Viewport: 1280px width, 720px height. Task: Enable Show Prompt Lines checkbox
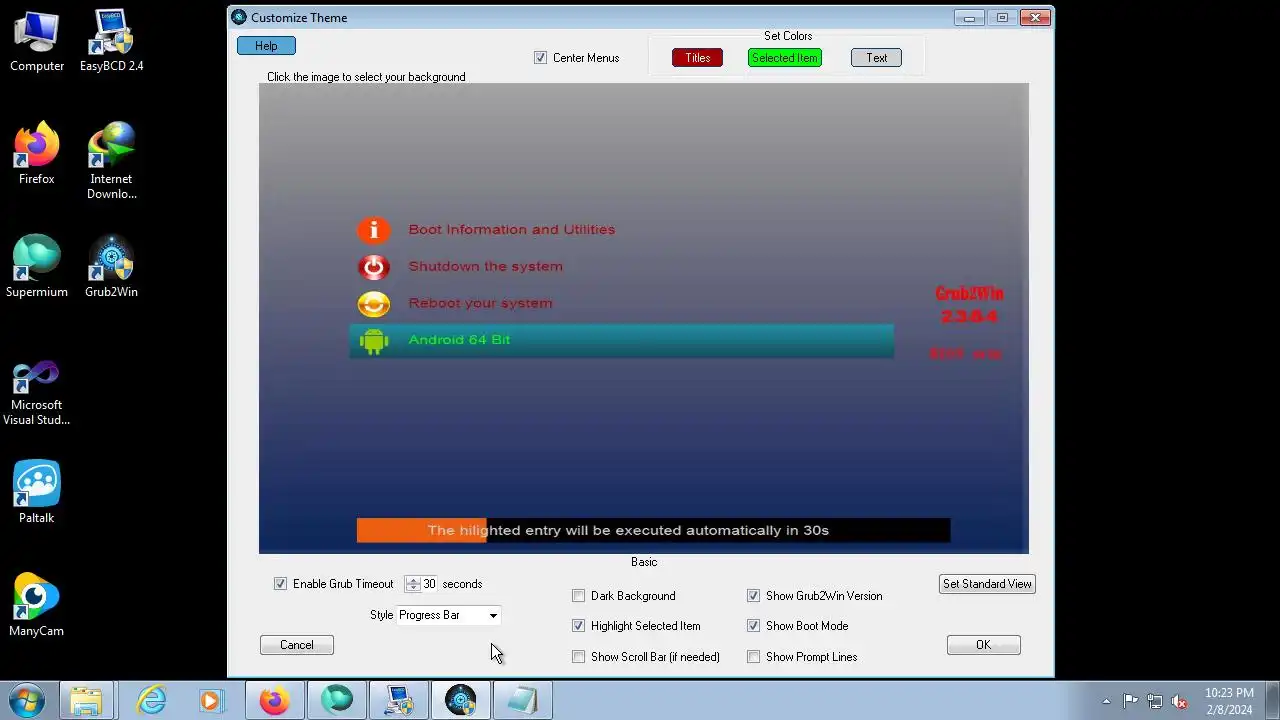tap(753, 657)
